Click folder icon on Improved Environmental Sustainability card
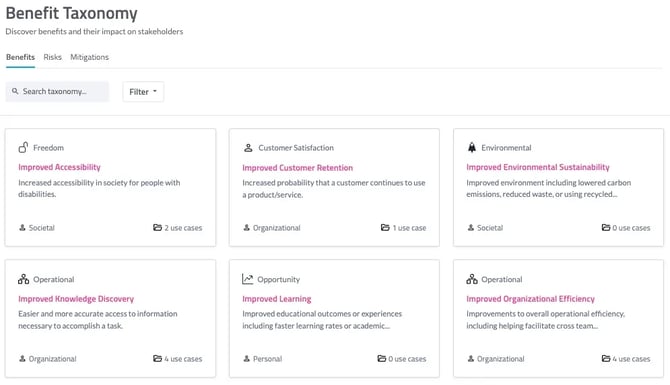Viewport: 670px width, 385px height. tap(606, 227)
